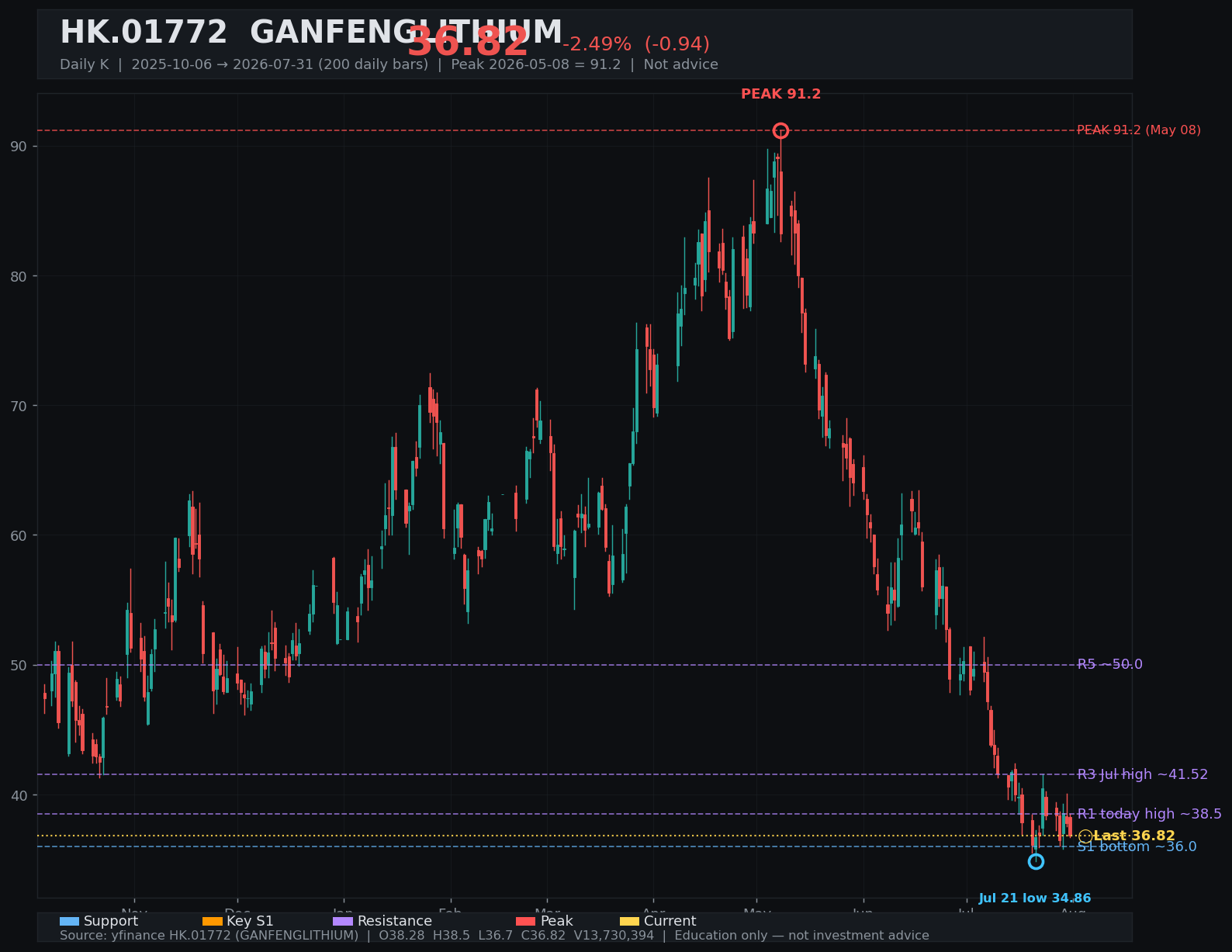Screen dimensions: 1232x952
Task: Click the "R1 today high ~38.5" label
Action: click(1150, 814)
